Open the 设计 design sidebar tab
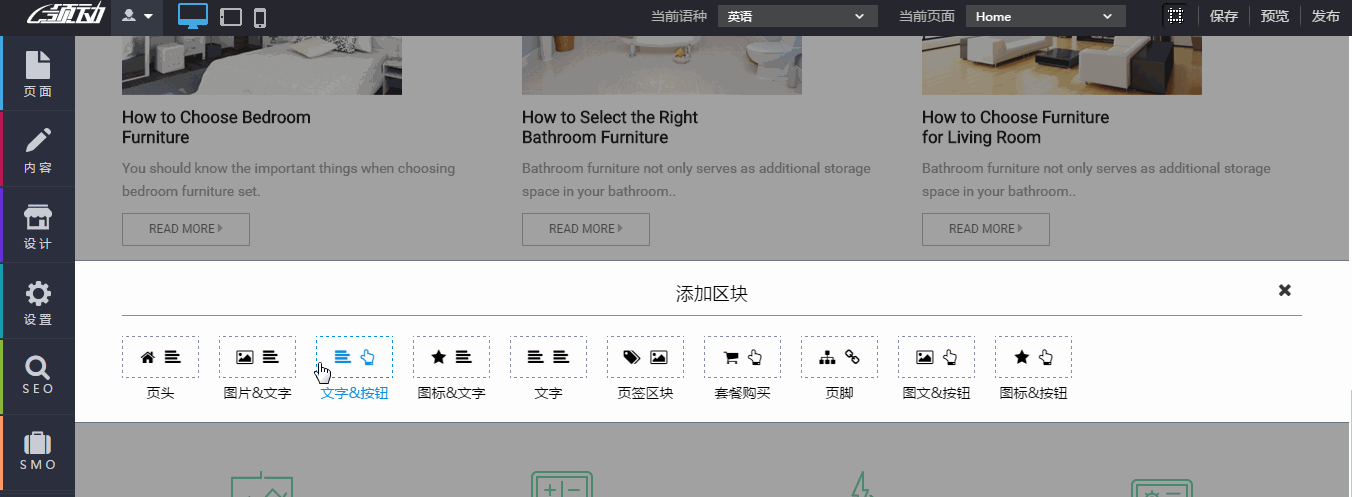1352x497 pixels. 37,226
